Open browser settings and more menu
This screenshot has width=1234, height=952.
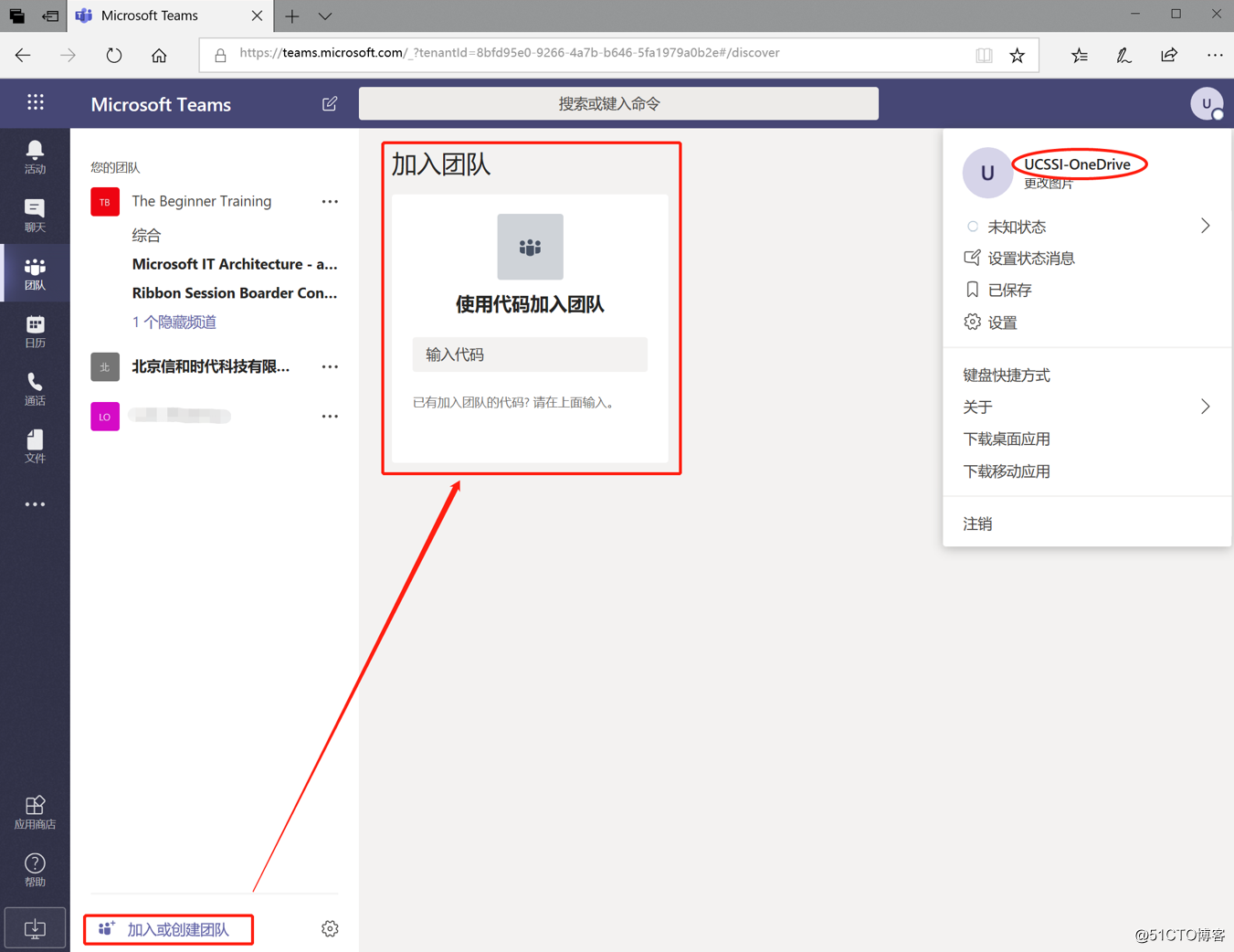point(1214,56)
